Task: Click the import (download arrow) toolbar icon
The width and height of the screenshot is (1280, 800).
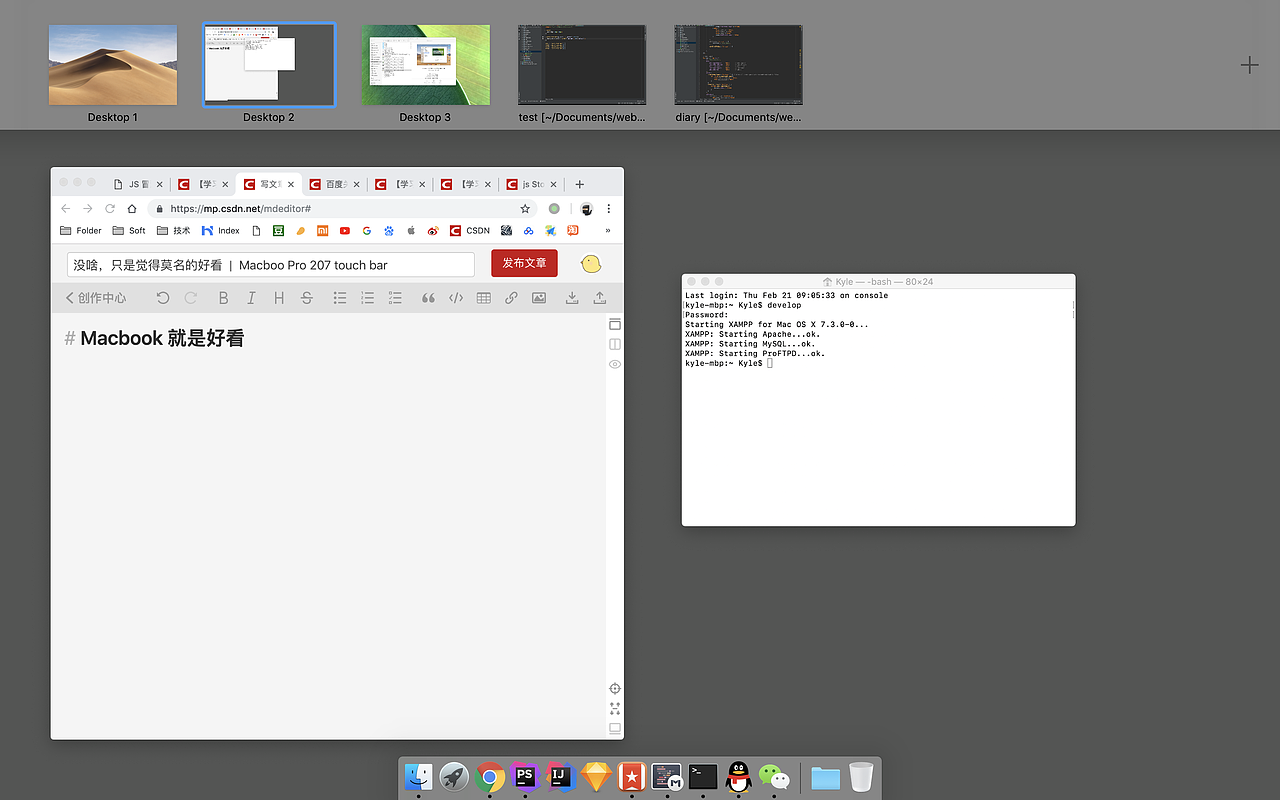Action: tap(572, 298)
